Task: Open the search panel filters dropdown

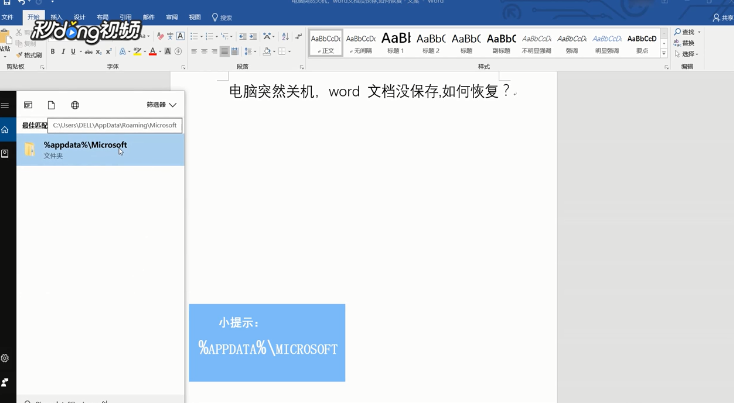Action: pyautogui.click(x=161, y=105)
